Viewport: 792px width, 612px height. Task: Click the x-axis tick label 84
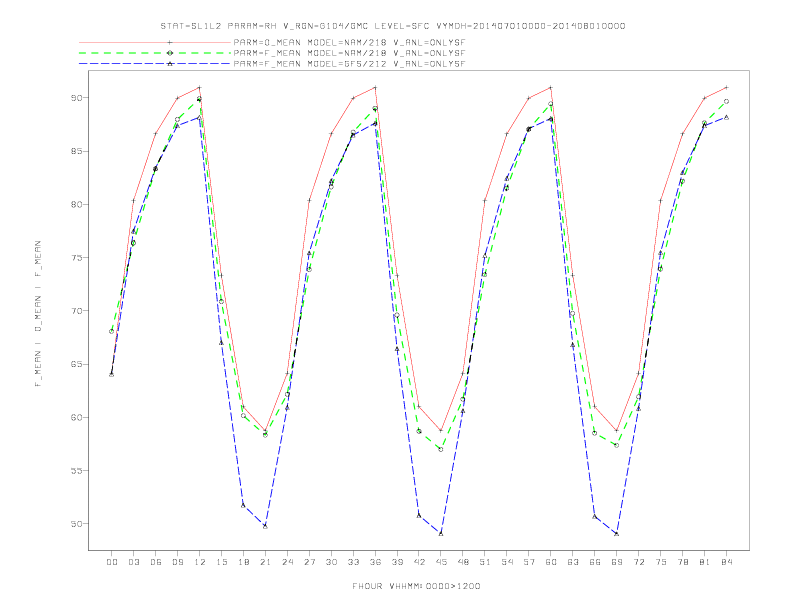coord(727,562)
